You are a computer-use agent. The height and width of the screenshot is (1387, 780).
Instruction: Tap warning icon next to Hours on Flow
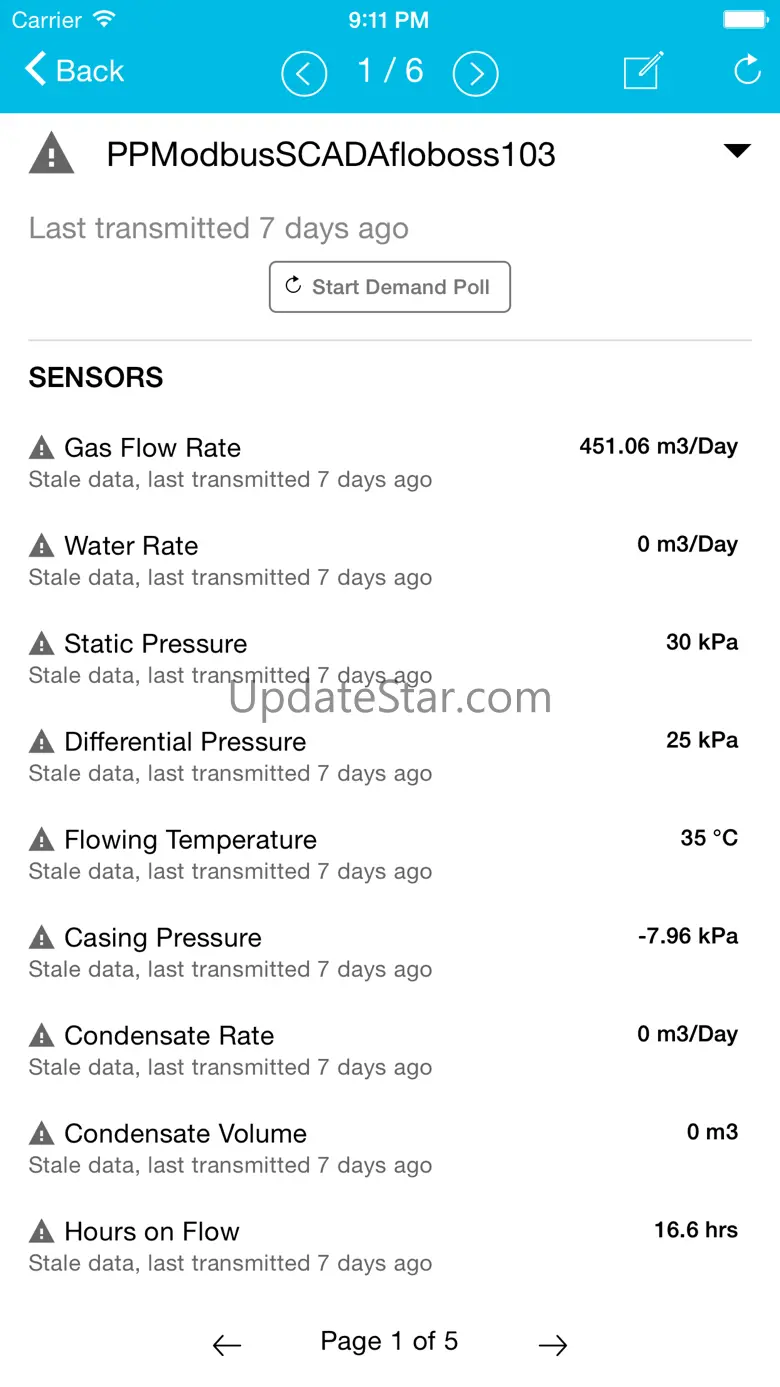[41, 1231]
